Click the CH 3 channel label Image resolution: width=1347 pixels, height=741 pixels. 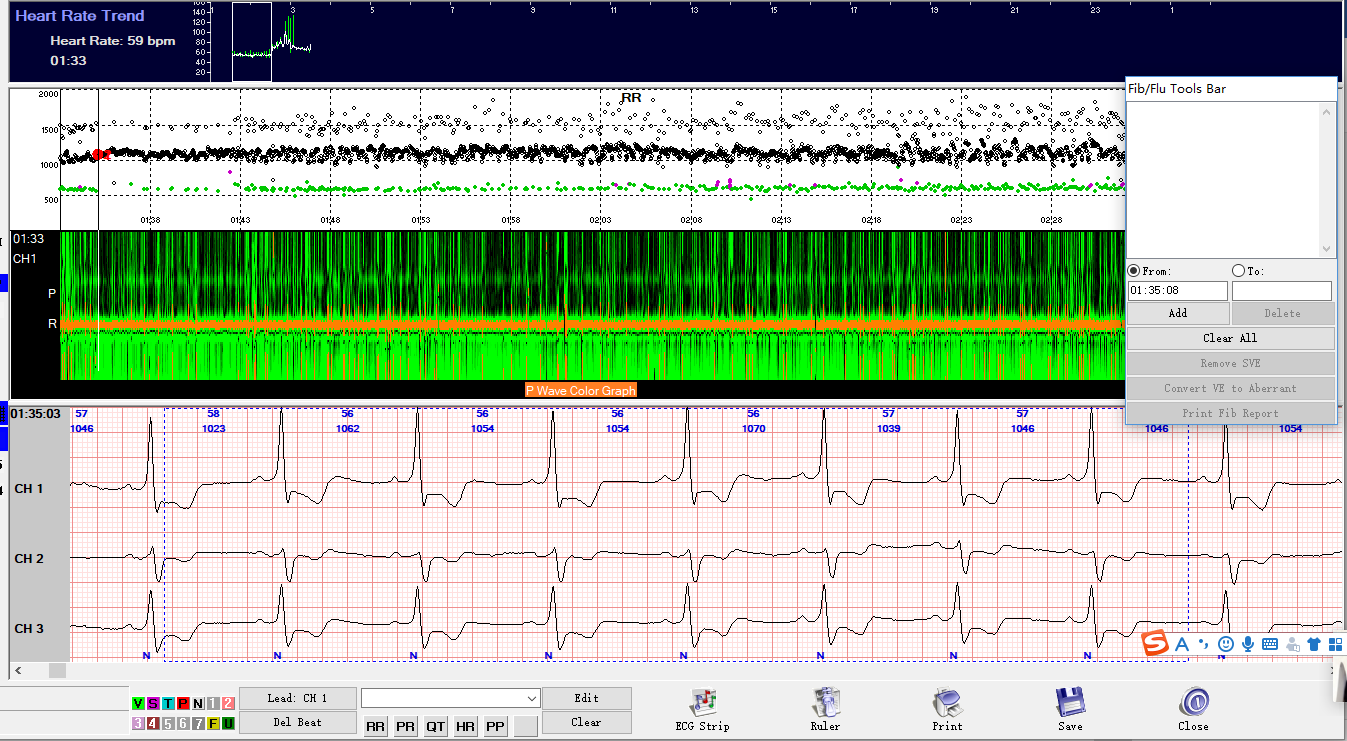pos(29,629)
